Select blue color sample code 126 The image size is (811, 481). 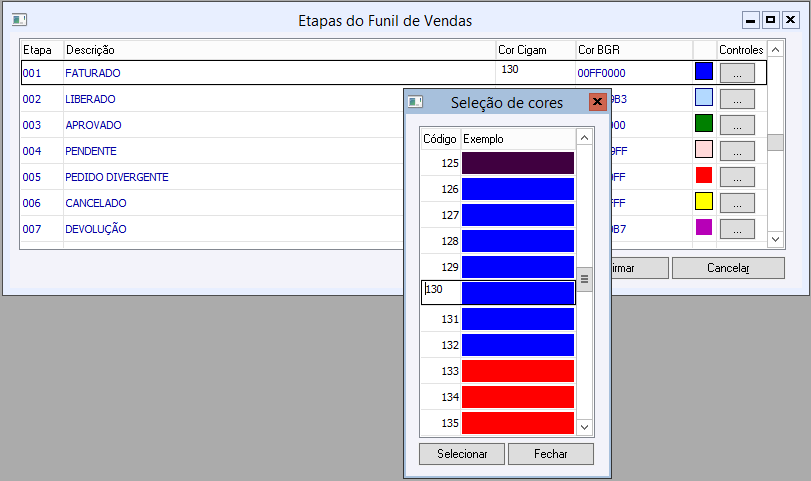point(518,189)
